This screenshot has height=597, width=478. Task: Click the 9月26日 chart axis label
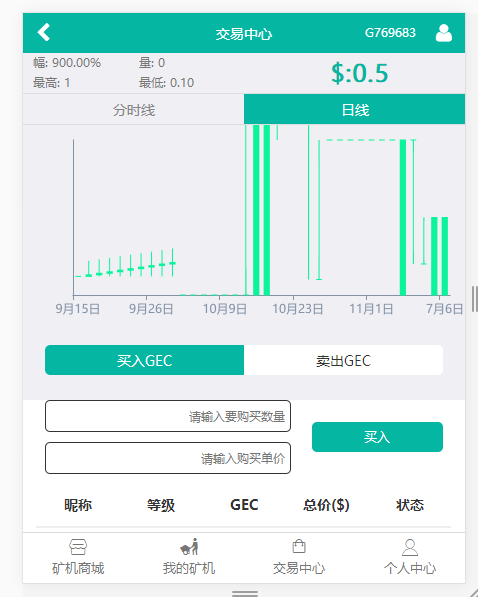pyautogui.click(x=151, y=308)
